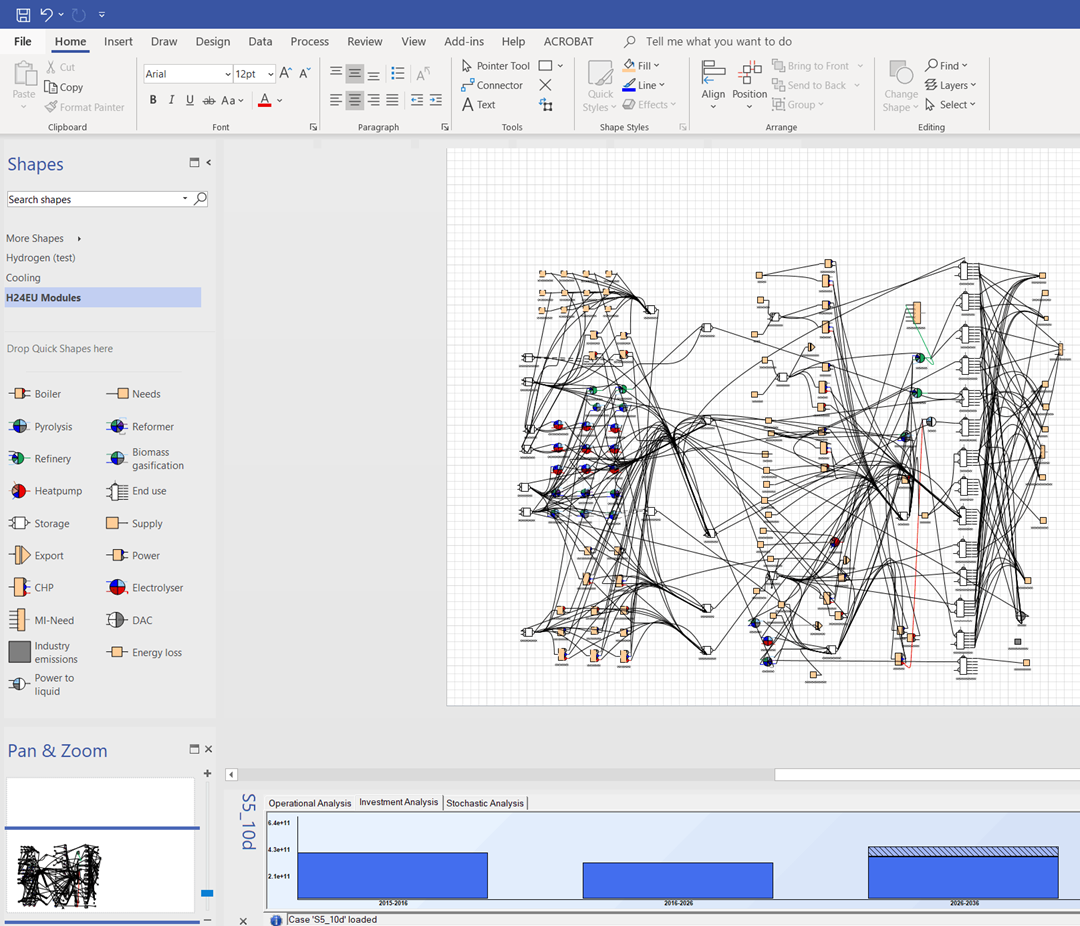Choose the Storage shape icon
This screenshot has width=1080, height=926.
(x=19, y=523)
